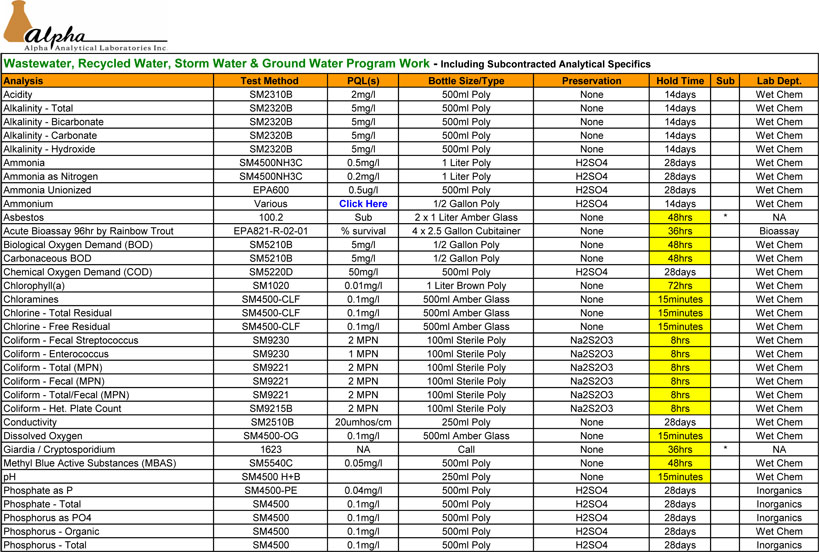The height and width of the screenshot is (553, 820).
Task: Click the 'Bioassay' lab department cell
Action: click(x=779, y=231)
